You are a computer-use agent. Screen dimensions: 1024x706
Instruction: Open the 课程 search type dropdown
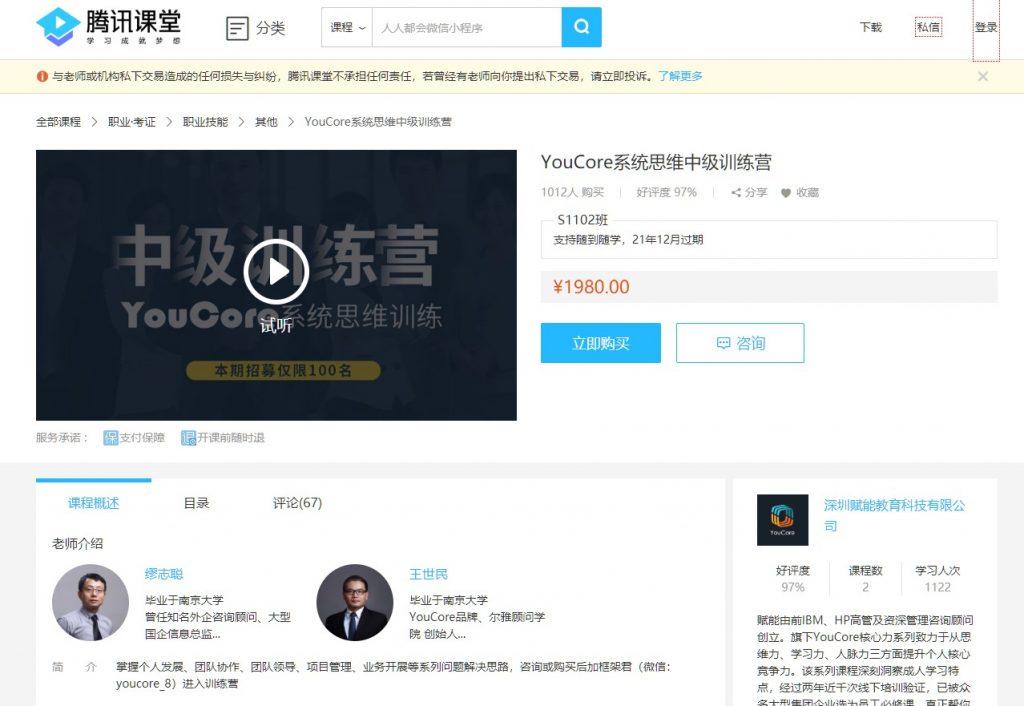(345, 27)
